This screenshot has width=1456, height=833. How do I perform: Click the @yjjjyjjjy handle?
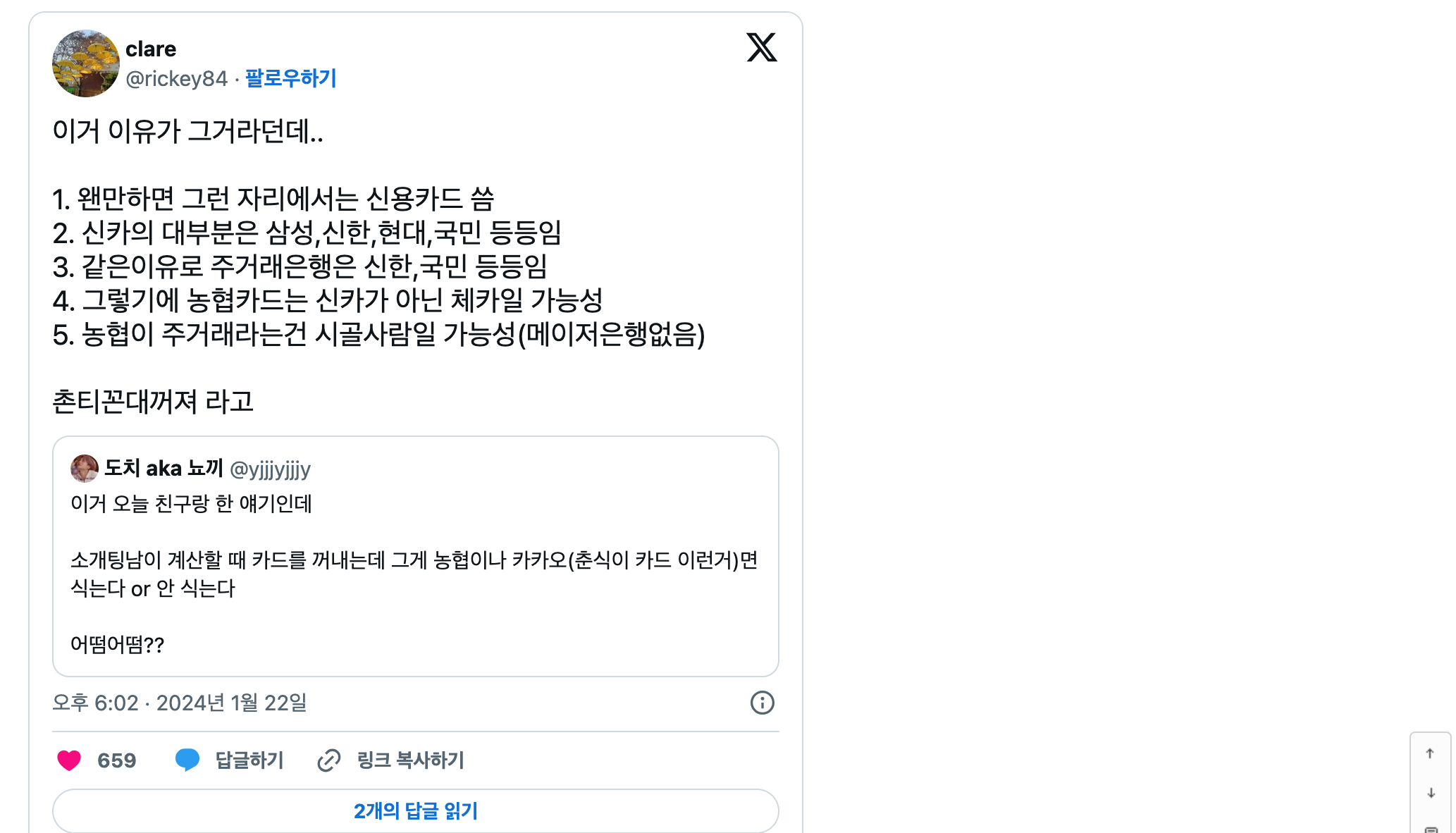pyautogui.click(x=270, y=469)
